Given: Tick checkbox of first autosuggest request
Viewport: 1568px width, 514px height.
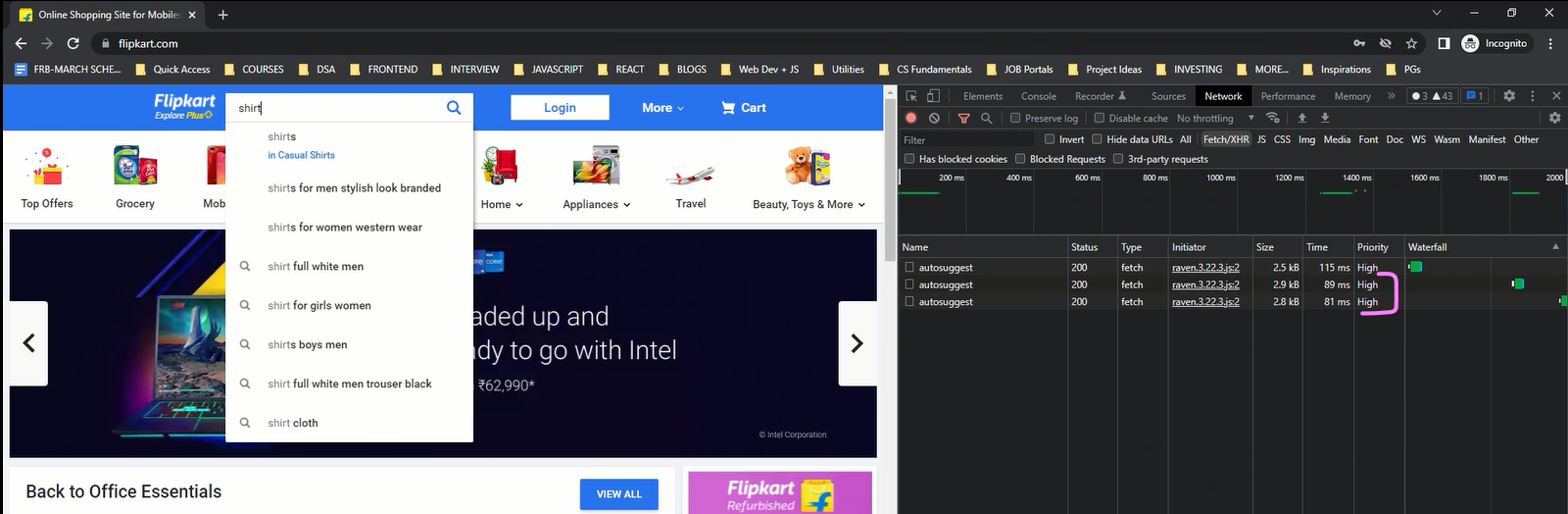Looking at the screenshot, I should click(909, 267).
